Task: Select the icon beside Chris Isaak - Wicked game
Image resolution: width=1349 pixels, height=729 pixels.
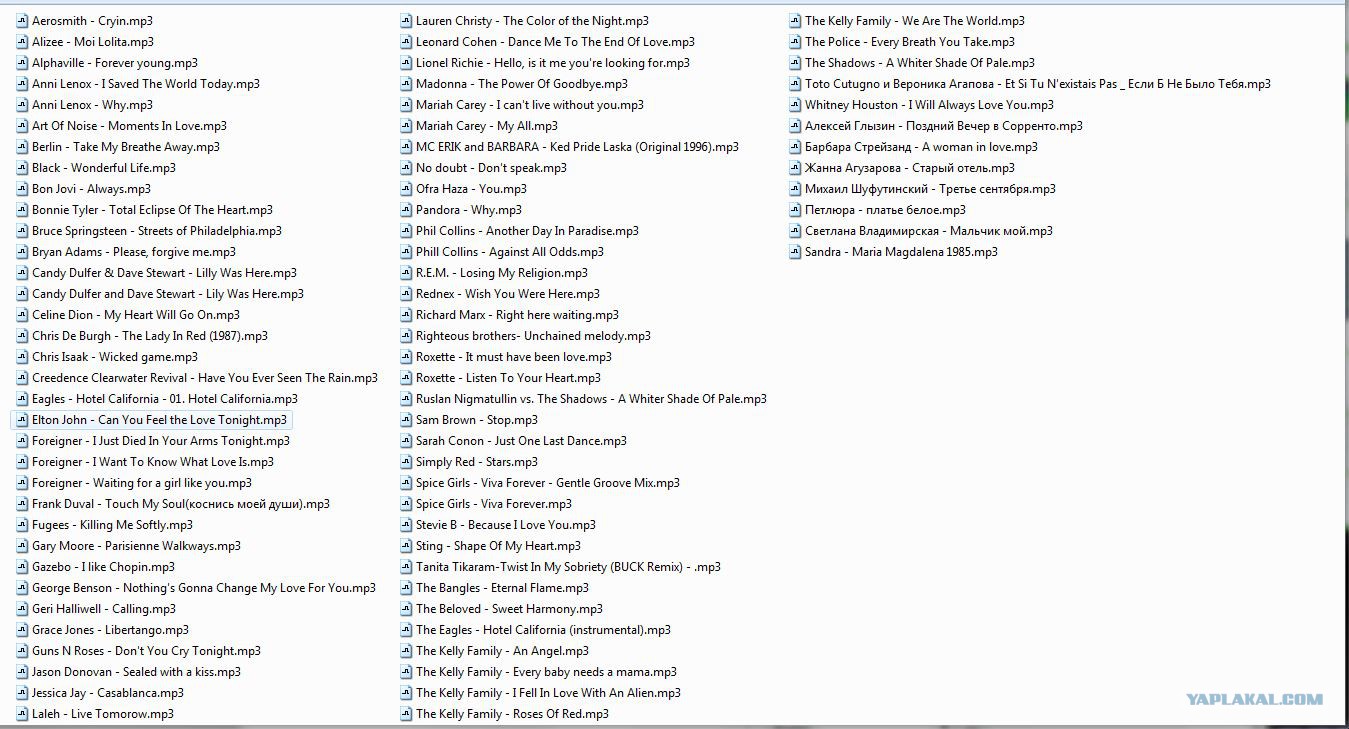Action: 22,357
